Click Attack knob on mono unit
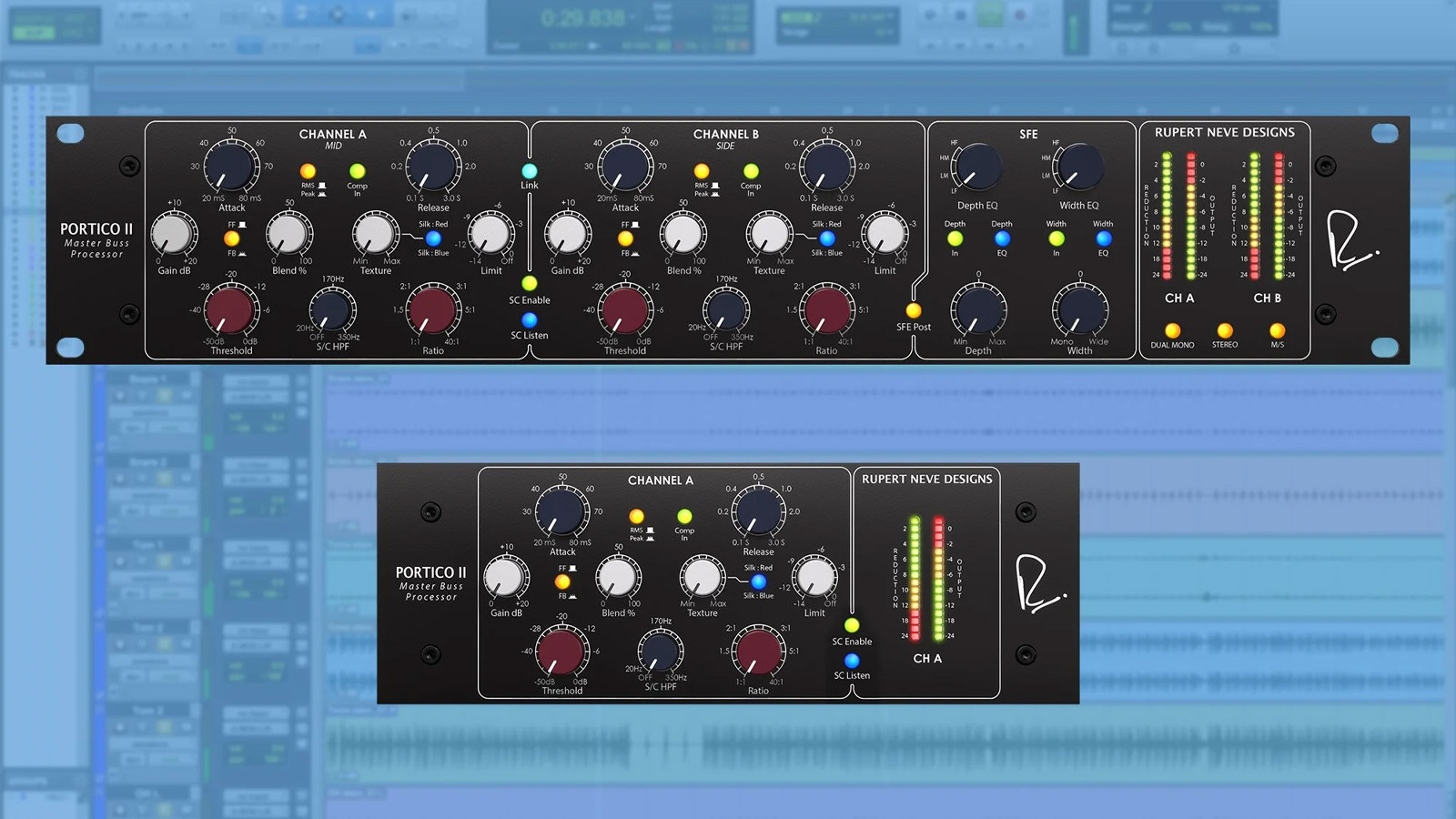The width and height of the screenshot is (1456, 819). [x=562, y=511]
